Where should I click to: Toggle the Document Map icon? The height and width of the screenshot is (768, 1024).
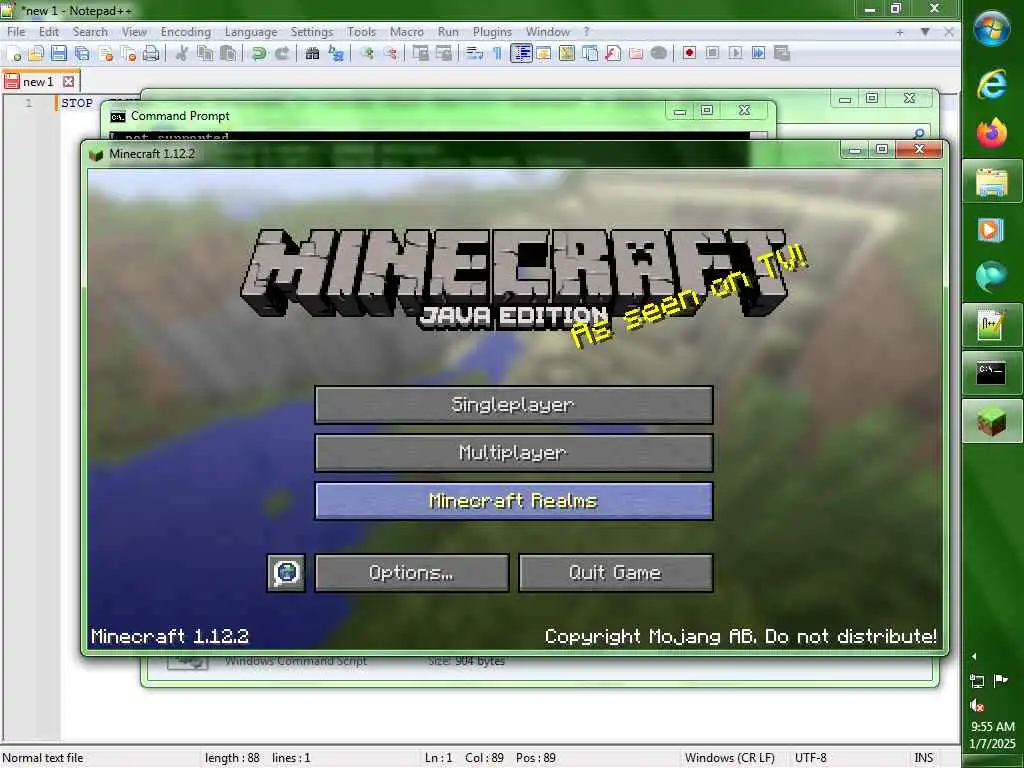pos(567,54)
